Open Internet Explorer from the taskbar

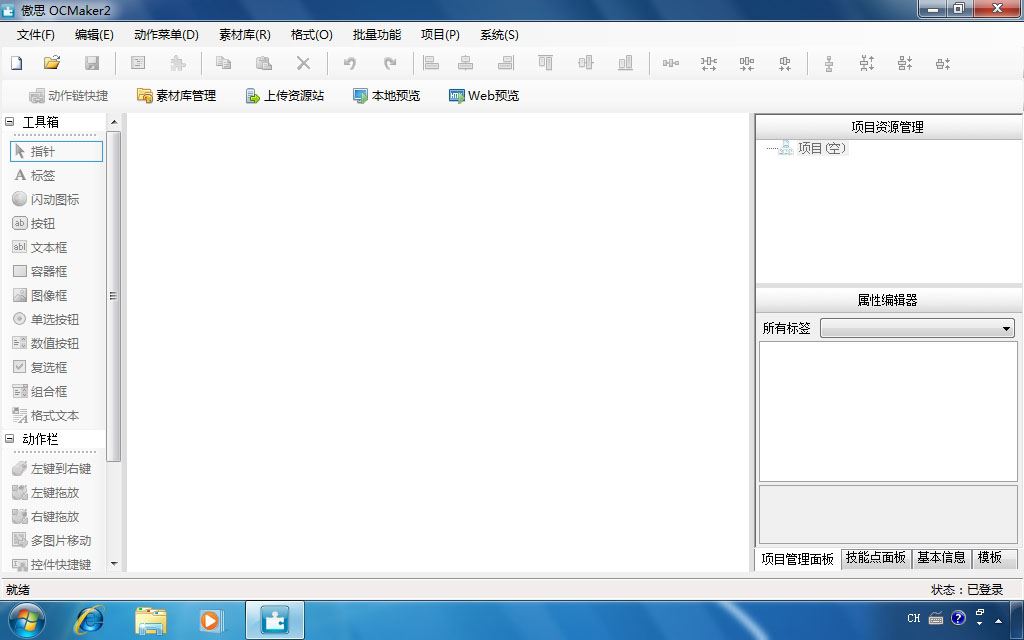(x=89, y=620)
